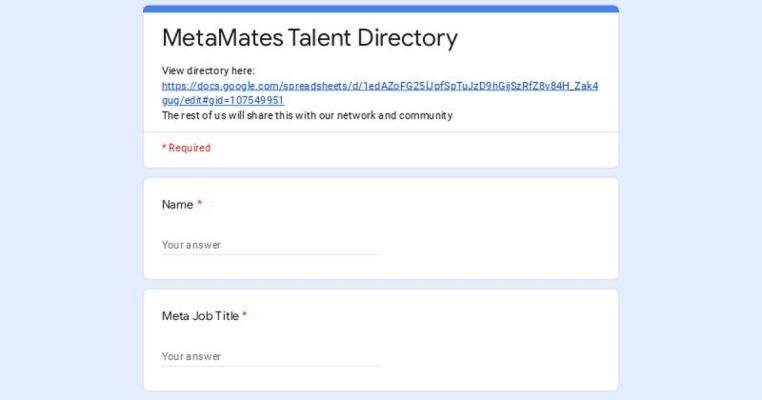Click the light blue background right of the form

tap(690, 200)
